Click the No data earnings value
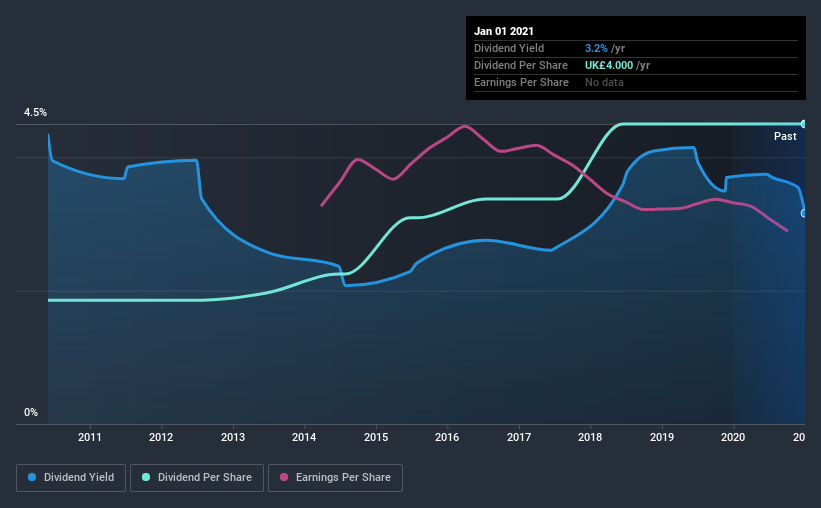Image resolution: width=821 pixels, height=508 pixels. point(604,82)
